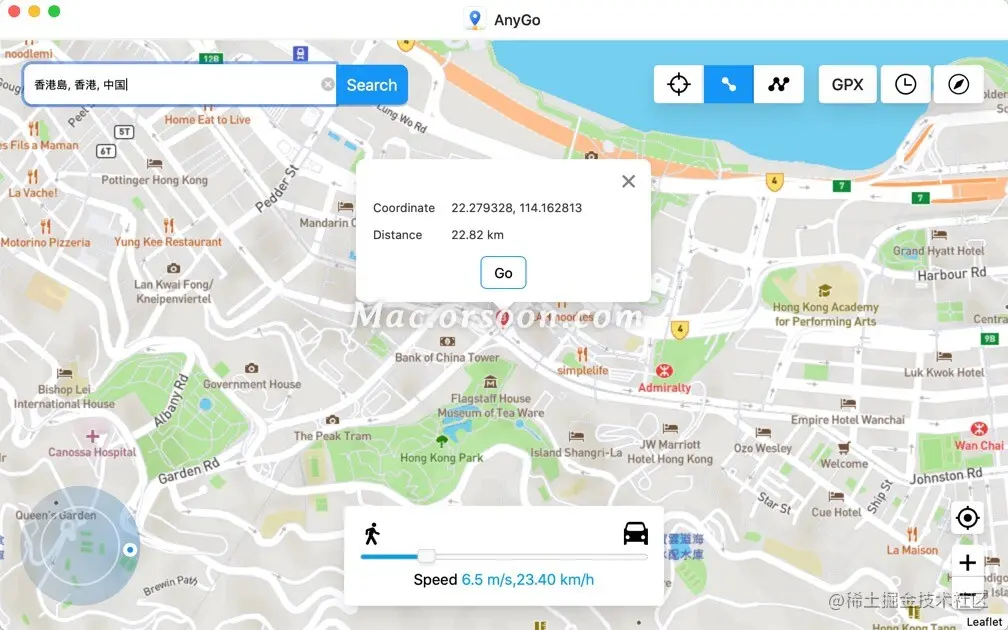Click the Hong Kong Park tree icon
Viewport: 1008px width, 630px height.
442,441
